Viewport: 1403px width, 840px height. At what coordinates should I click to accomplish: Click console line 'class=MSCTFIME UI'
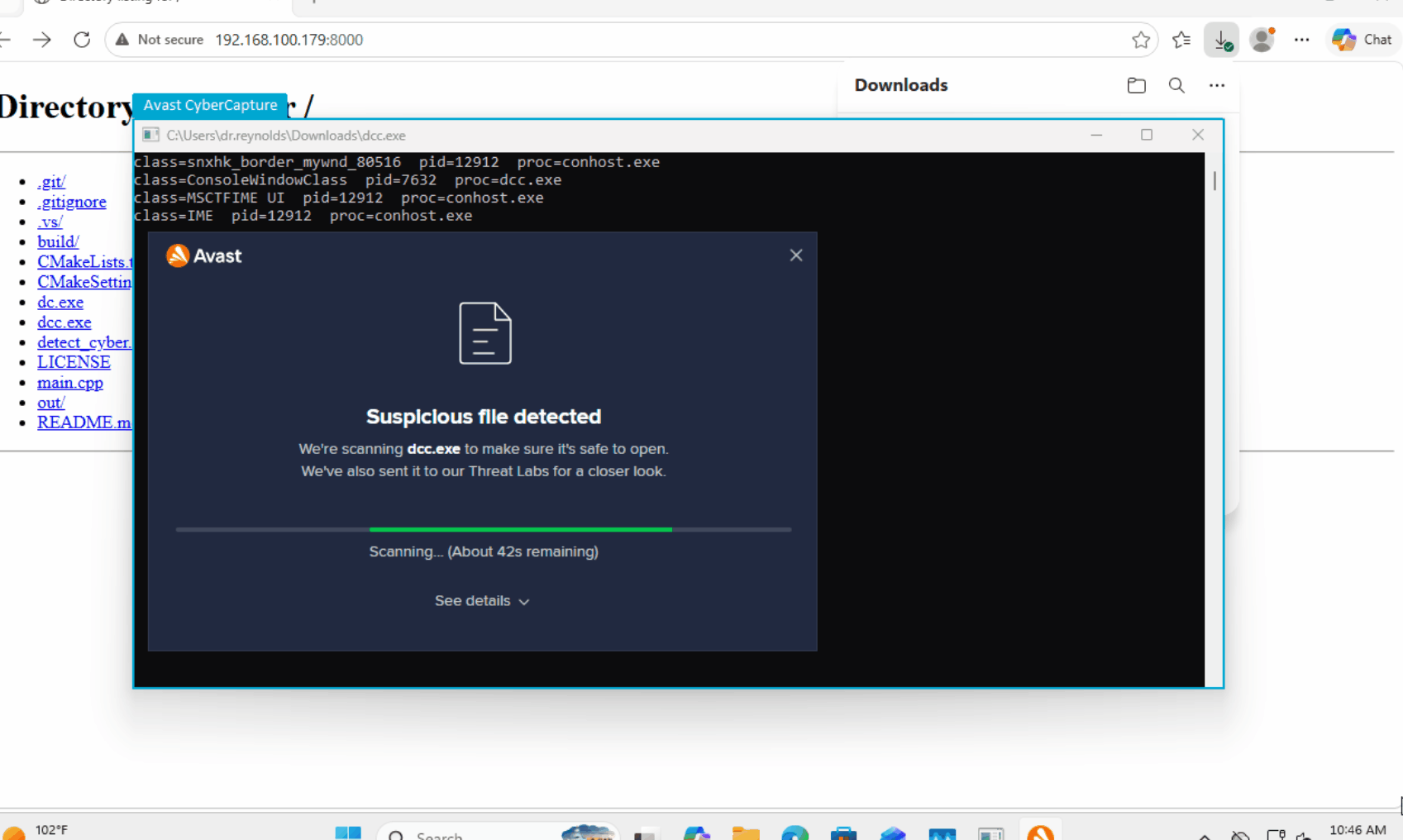coord(209,198)
